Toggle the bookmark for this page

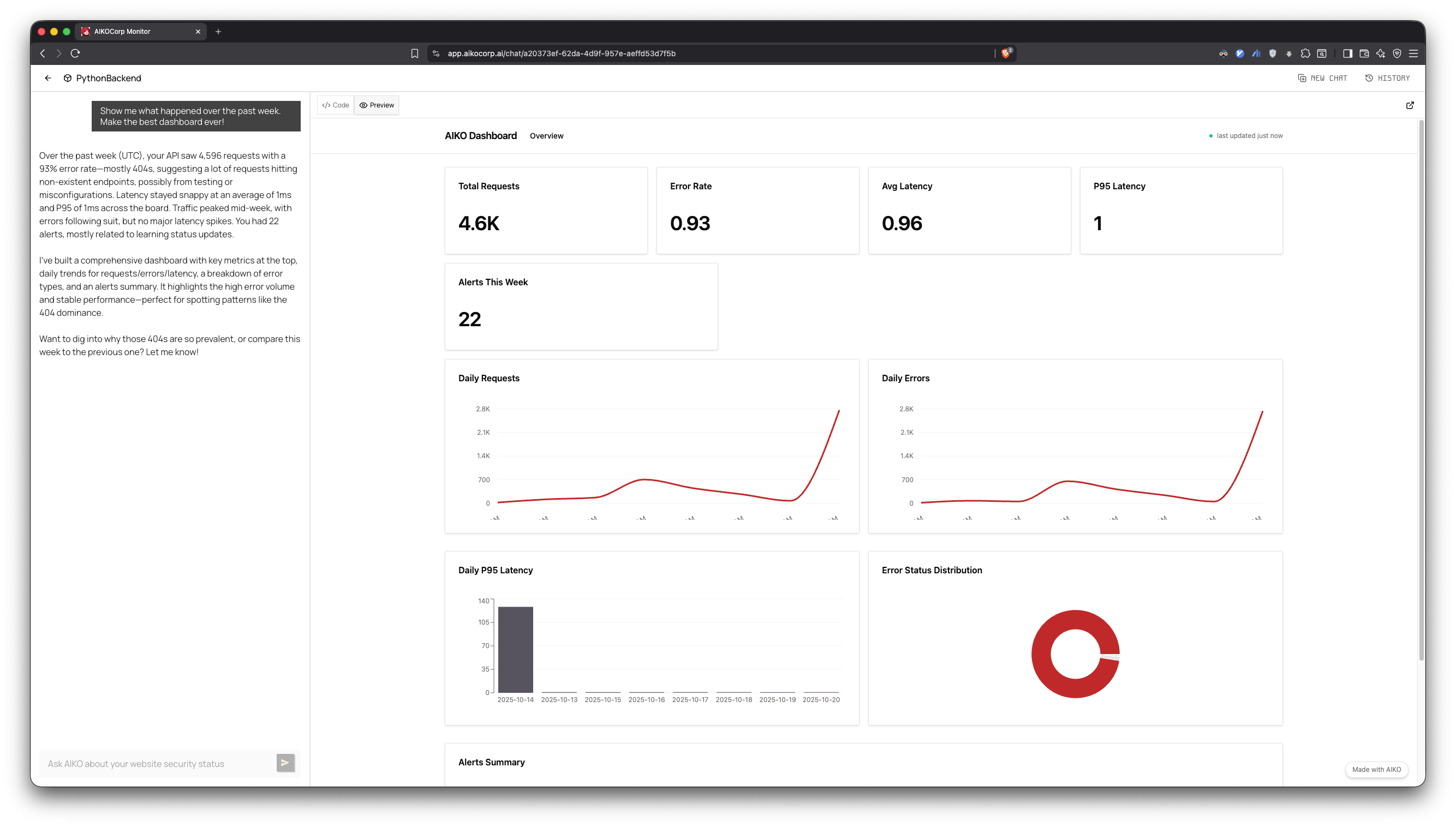click(414, 53)
